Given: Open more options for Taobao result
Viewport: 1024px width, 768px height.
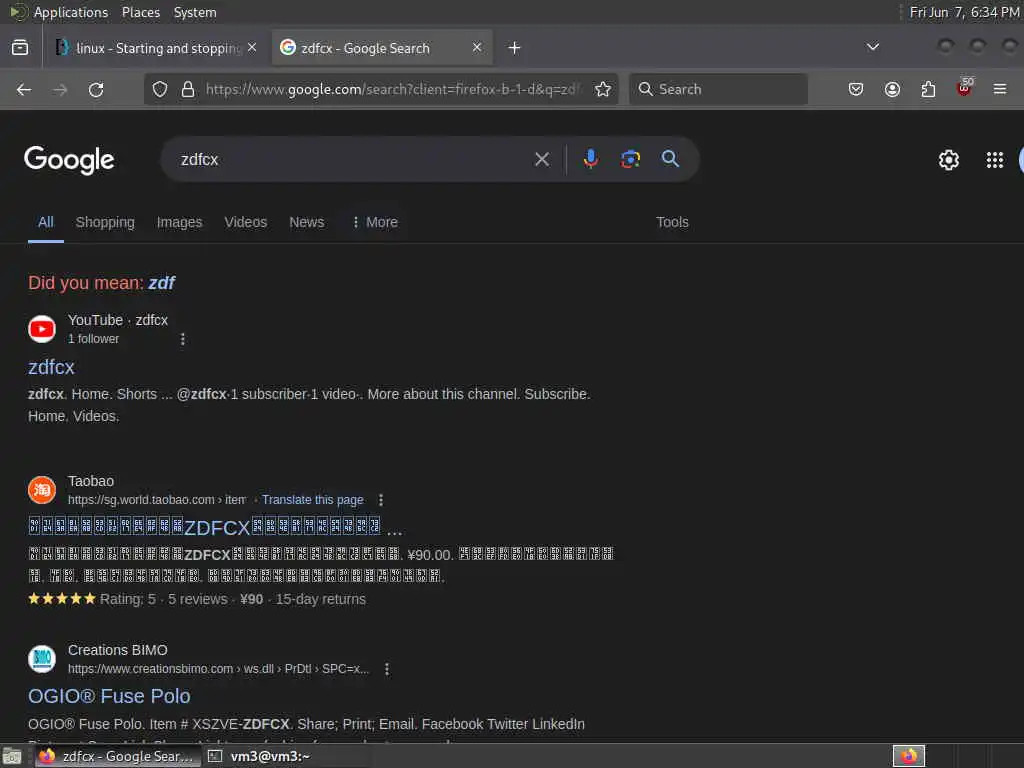Looking at the screenshot, I should [381, 500].
